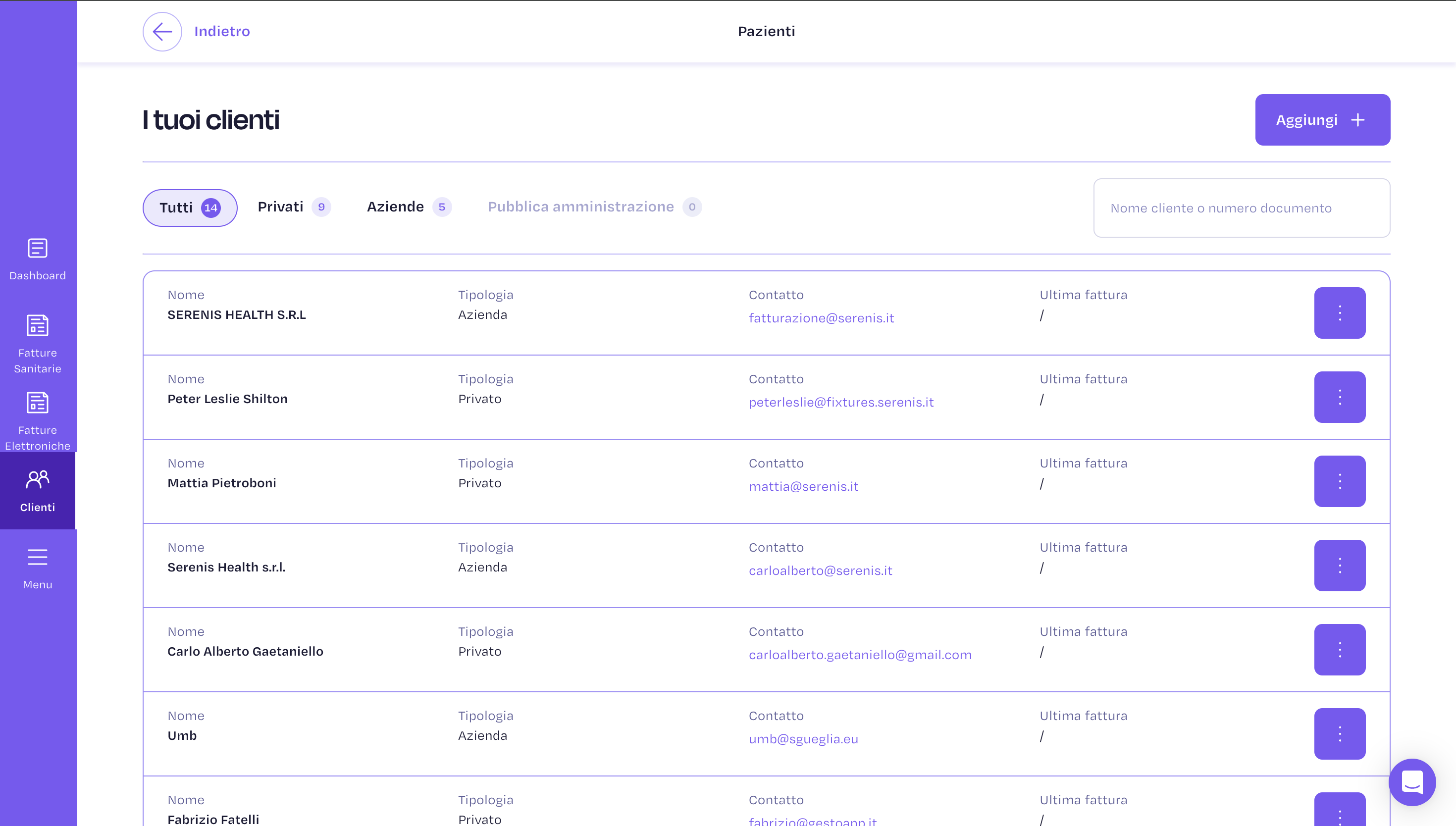Click the fatturazione@serenis.it email link

(x=821, y=318)
